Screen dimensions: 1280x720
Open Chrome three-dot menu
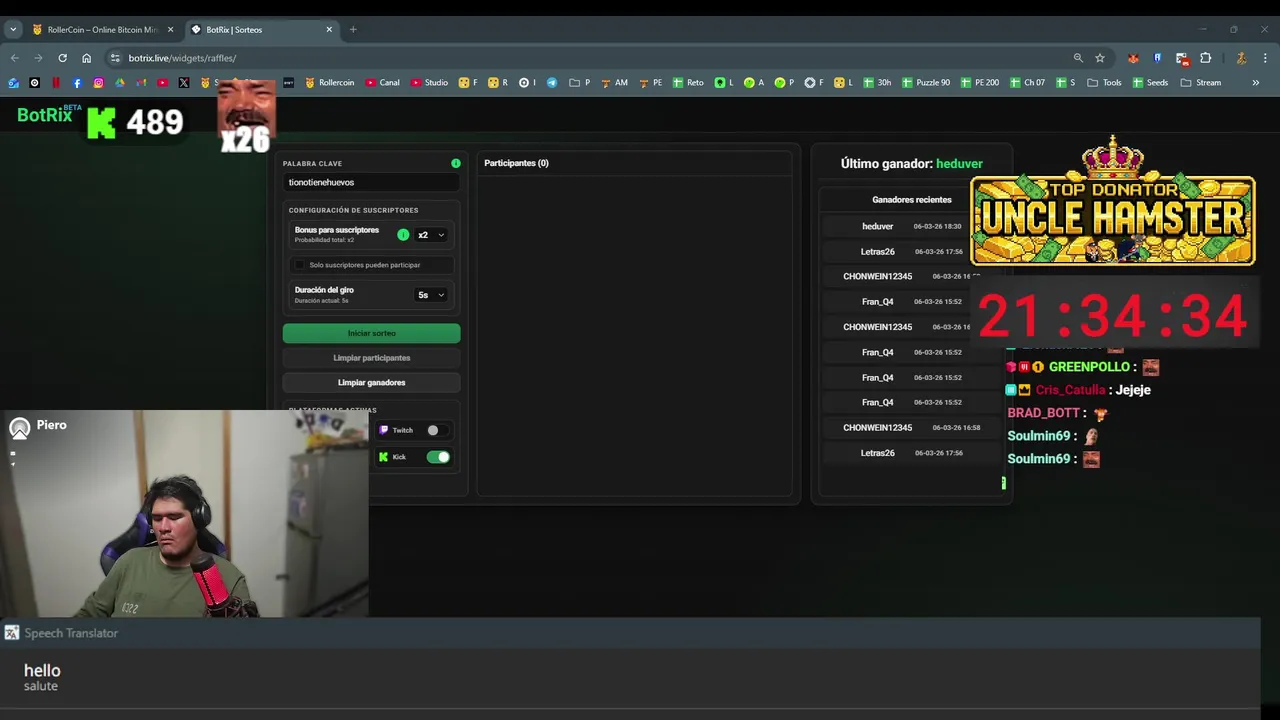[x=1265, y=58]
